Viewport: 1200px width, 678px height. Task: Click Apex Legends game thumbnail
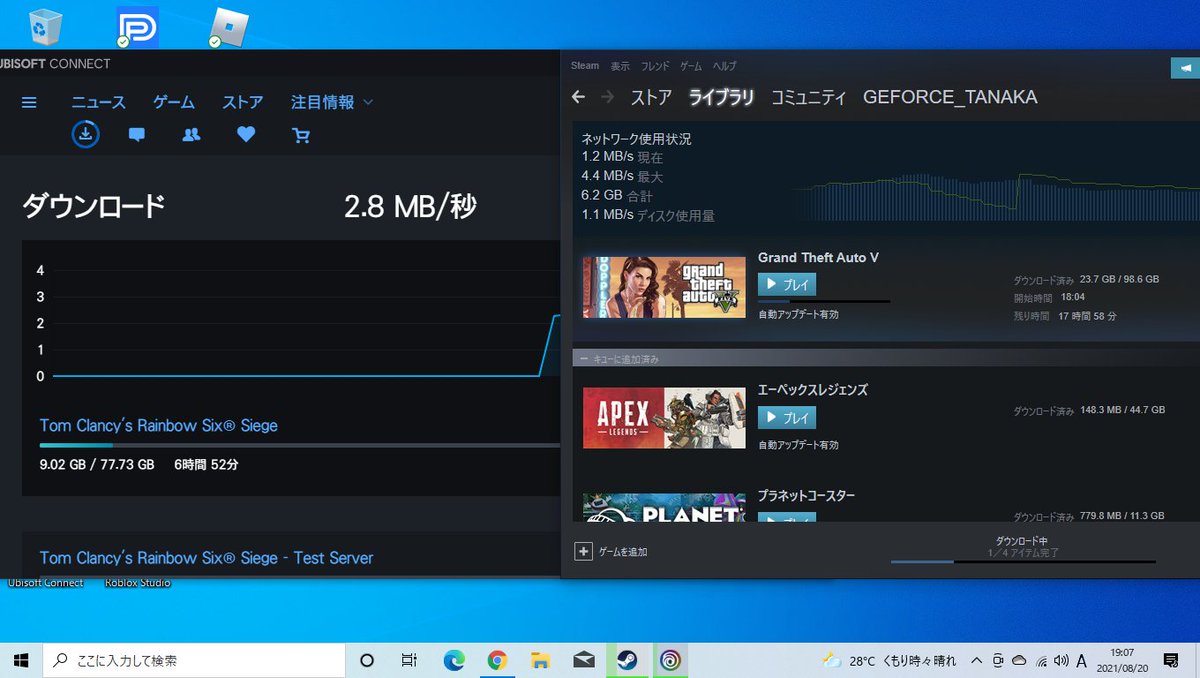pyautogui.click(x=664, y=418)
